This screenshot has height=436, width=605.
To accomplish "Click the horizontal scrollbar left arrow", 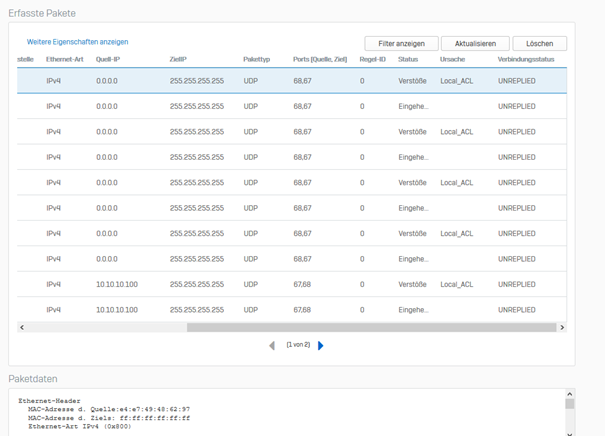I will pos(22,327).
